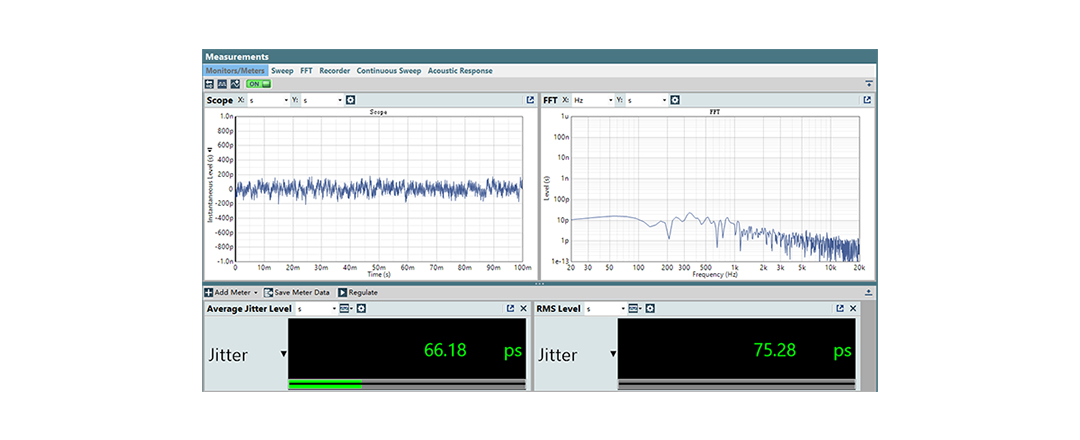Close the Average Jitter Level meter
Image resolution: width=1080 pixels, height=440 pixels.
tap(523, 309)
